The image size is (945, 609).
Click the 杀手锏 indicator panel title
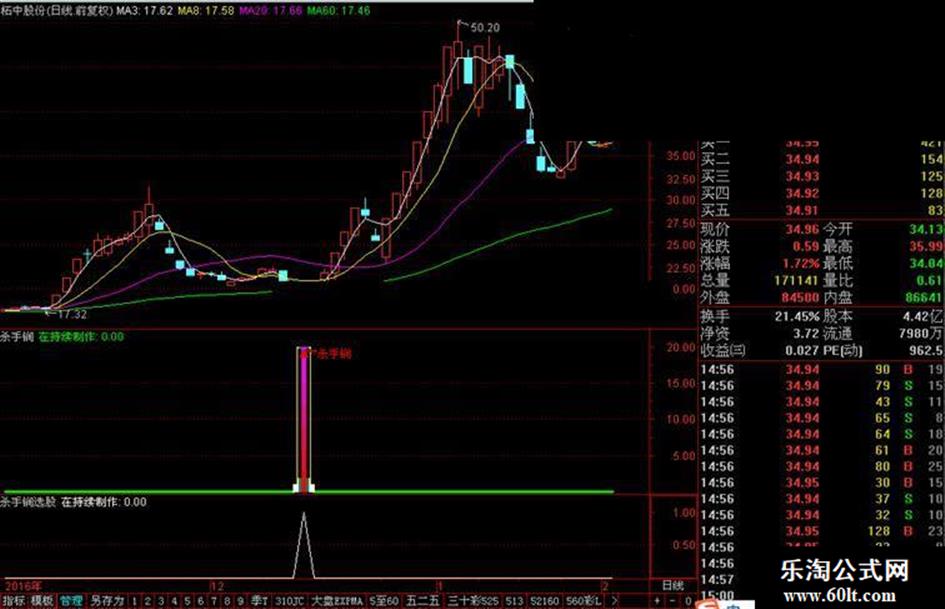point(17,336)
